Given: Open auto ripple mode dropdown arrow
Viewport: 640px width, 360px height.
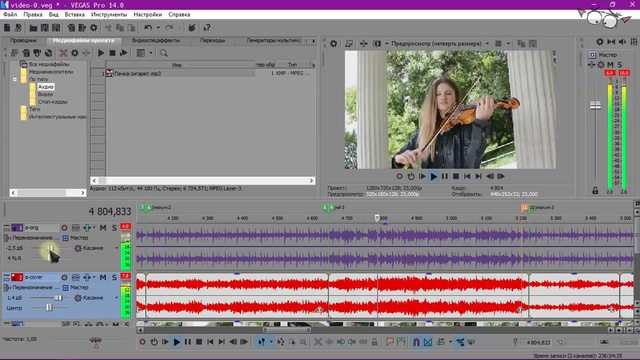Looking at the screenshot, I should click(x=450, y=342).
